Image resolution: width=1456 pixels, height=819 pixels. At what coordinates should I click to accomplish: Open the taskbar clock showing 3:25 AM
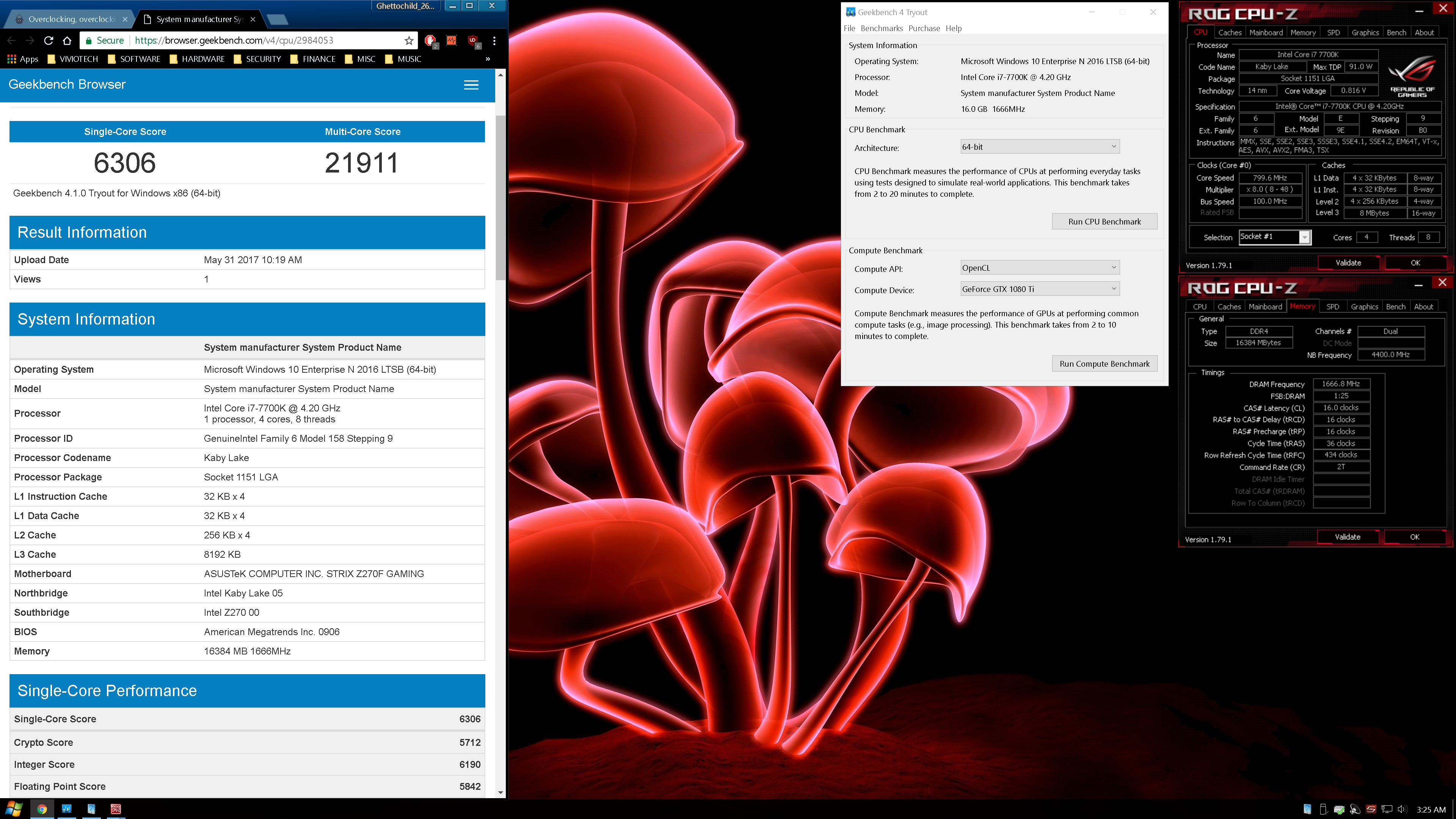point(1431,810)
